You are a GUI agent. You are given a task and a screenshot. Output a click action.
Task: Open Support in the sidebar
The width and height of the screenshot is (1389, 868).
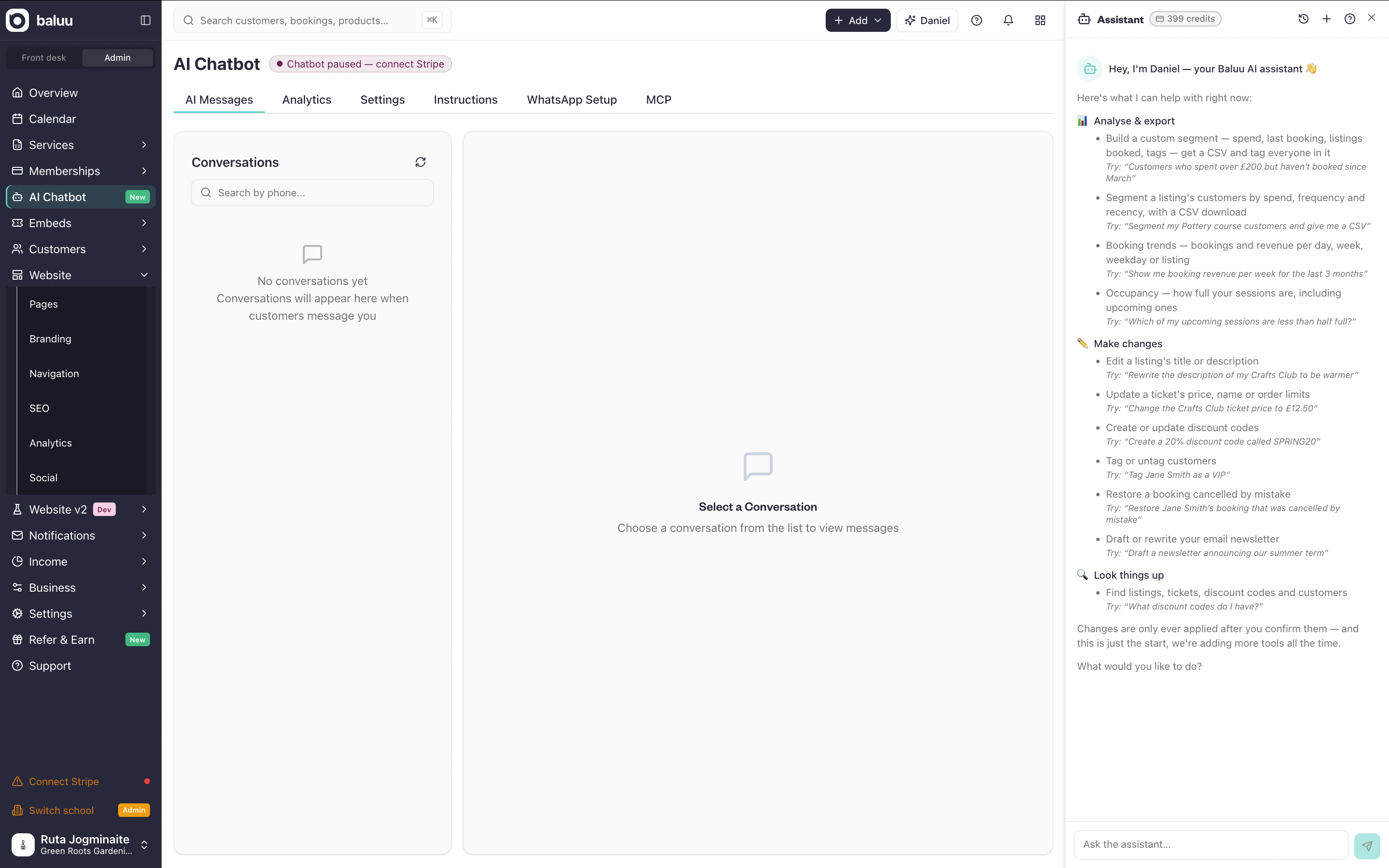pyautogui.click(x=81, y=666)
